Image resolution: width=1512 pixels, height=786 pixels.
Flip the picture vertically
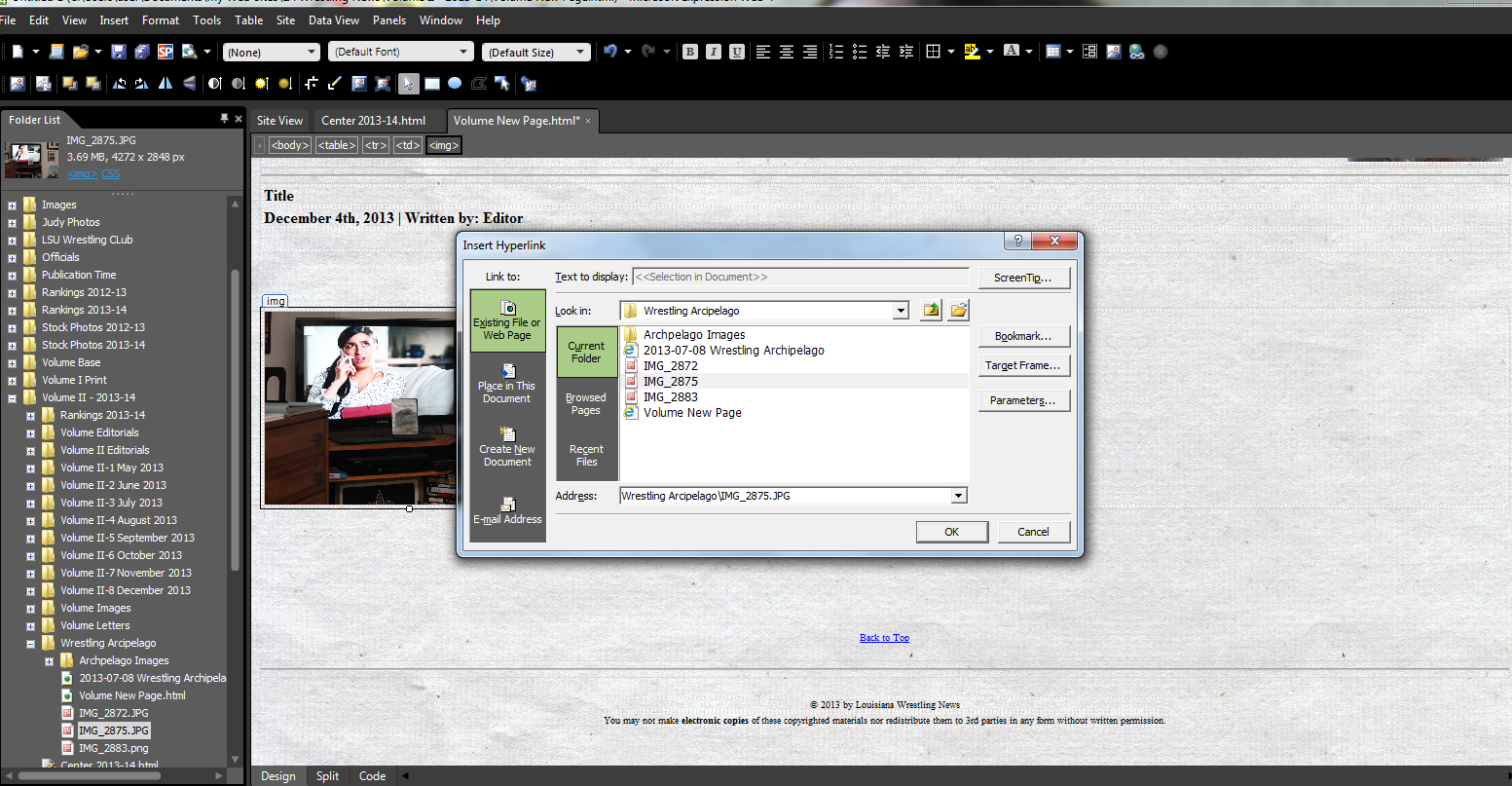(x=189, y=84)
